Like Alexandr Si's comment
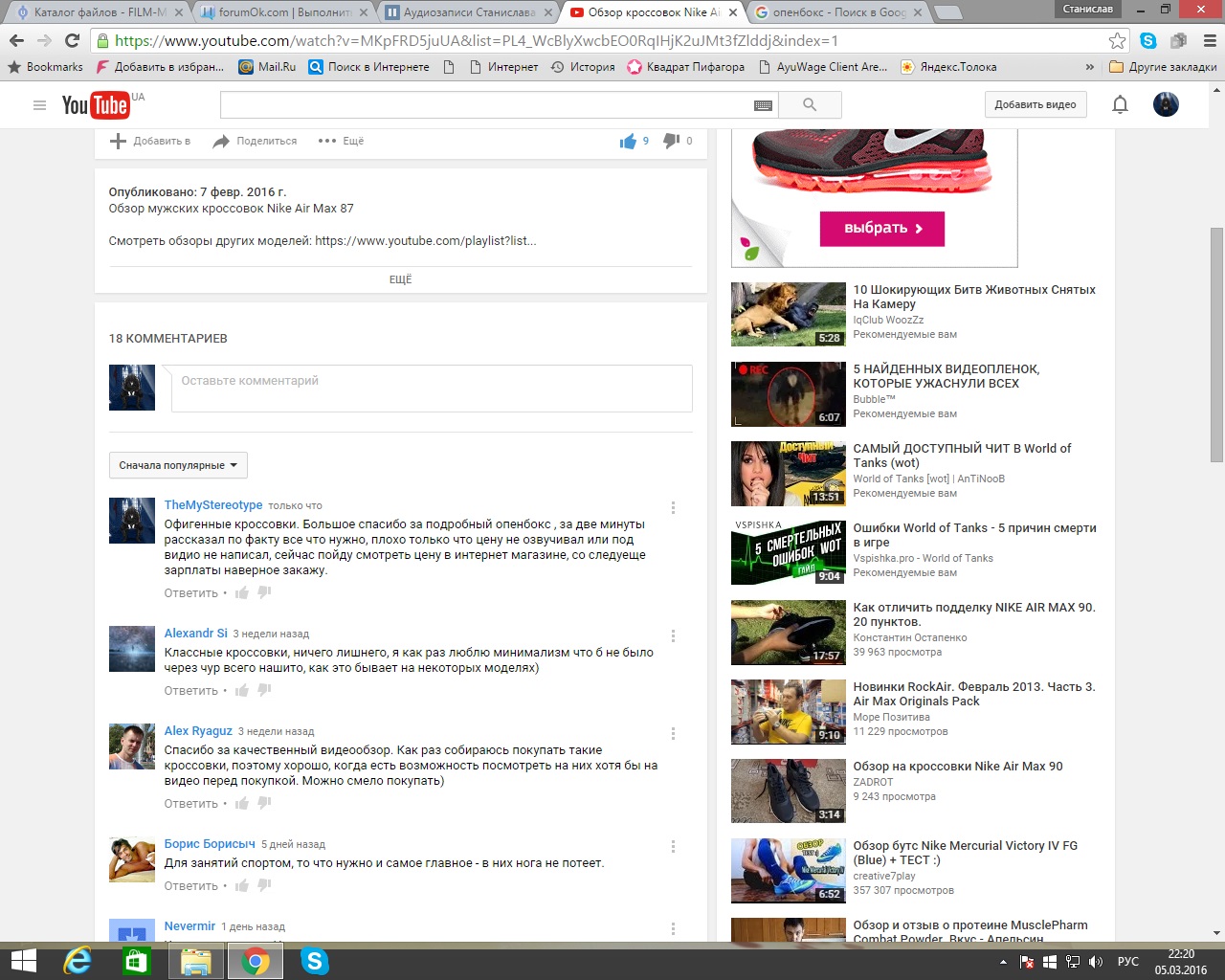The height and width of the screenshot is (980, 1225). click(242, 691)
